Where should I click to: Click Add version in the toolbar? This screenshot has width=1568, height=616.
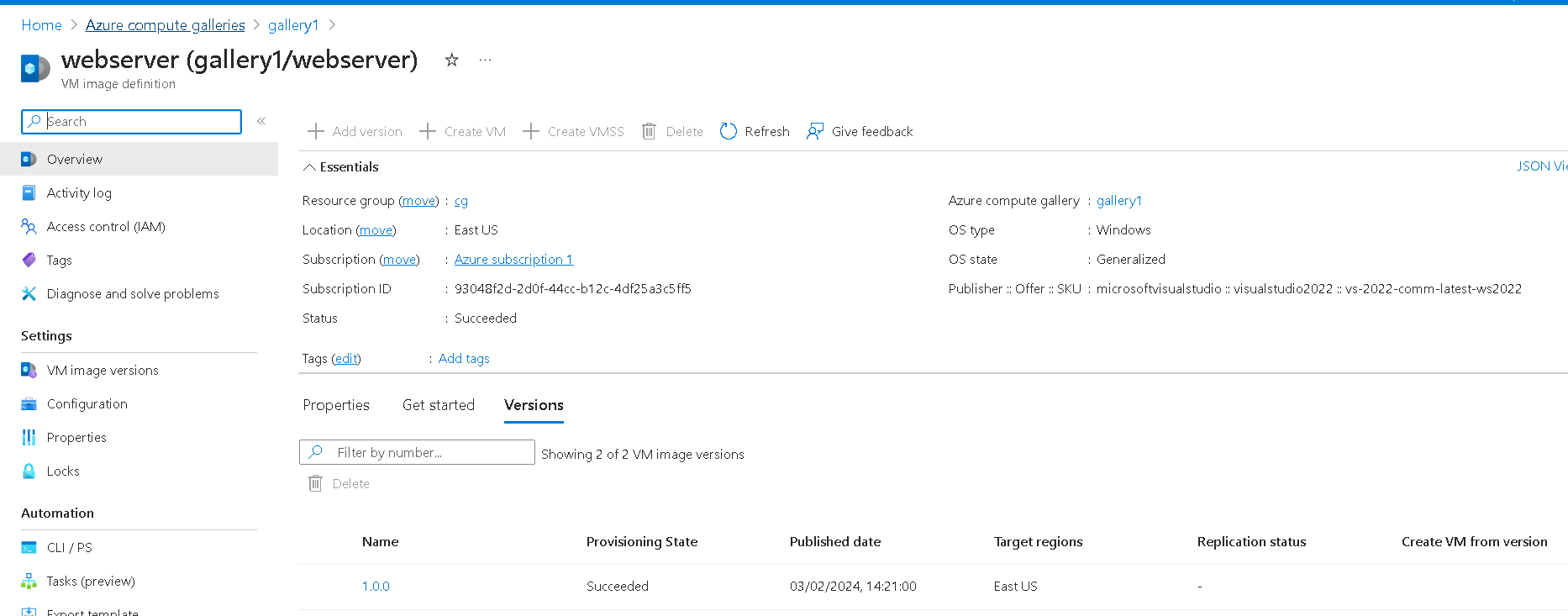pos(355,131)
